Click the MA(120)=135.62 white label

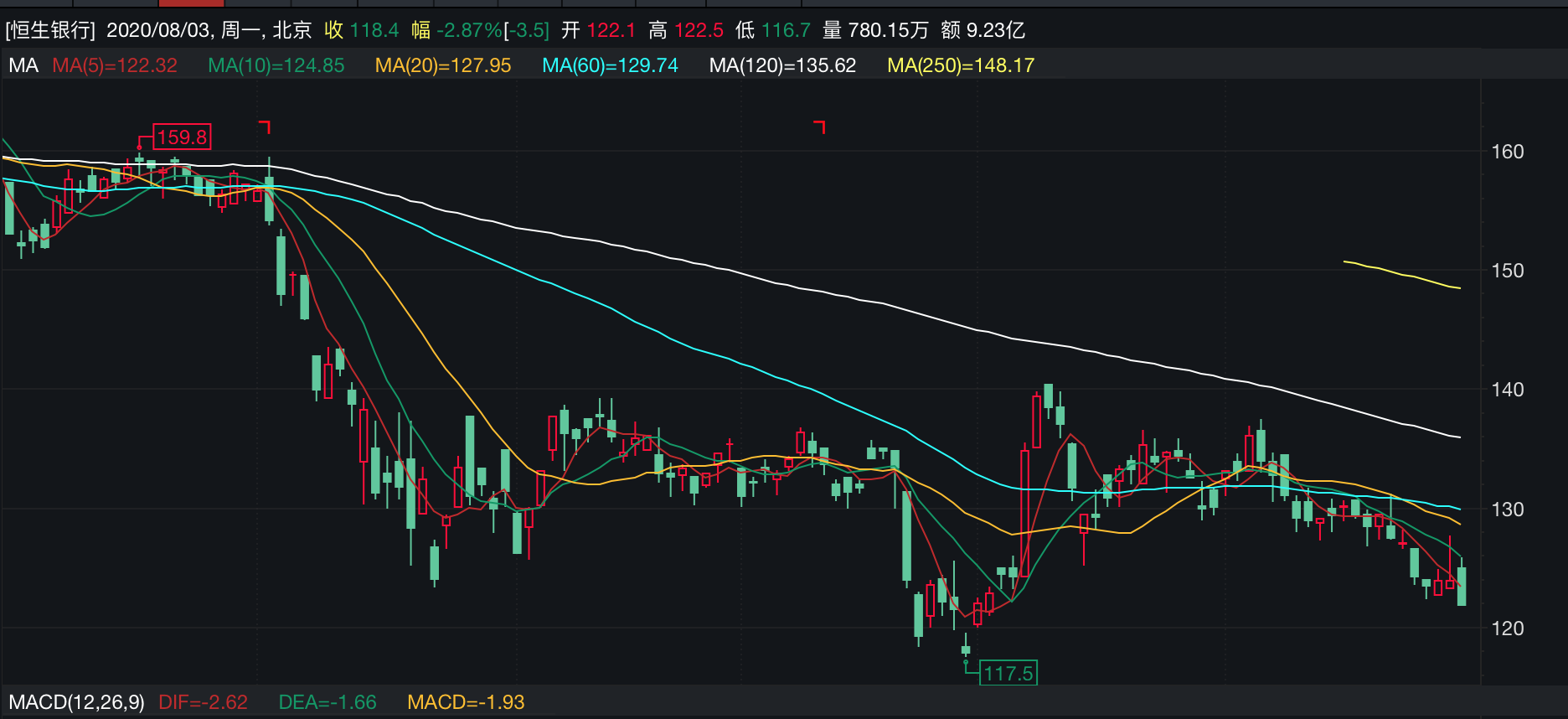coord(782,65)
